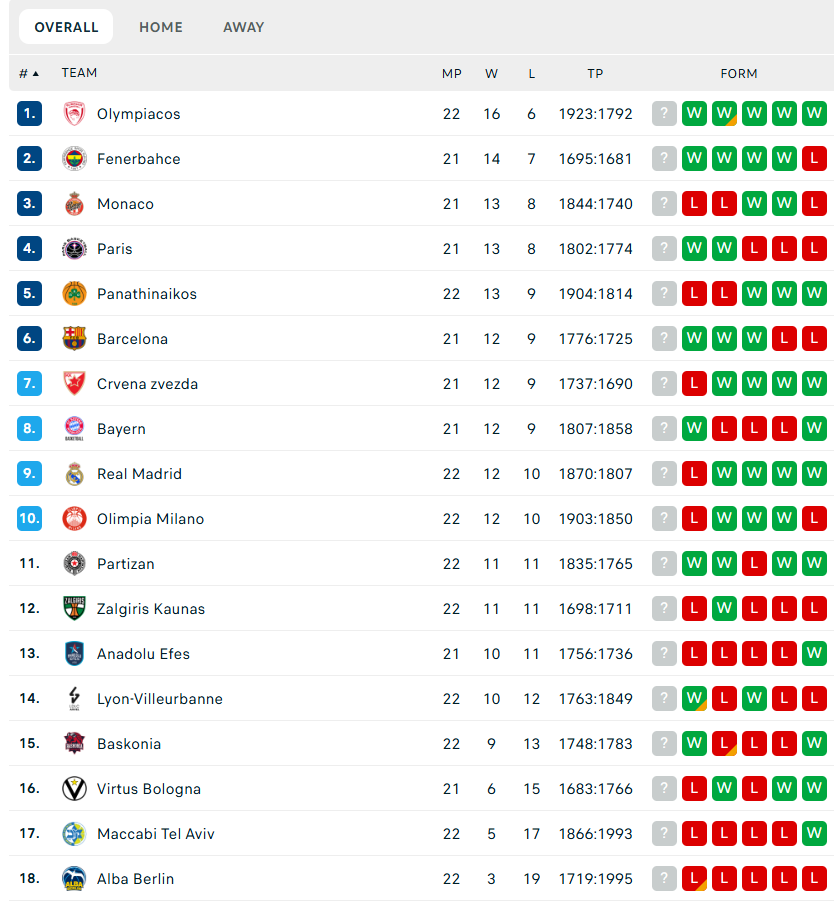Click the Fenerbahce club crest
Image resolution: width=834 pixels, height=908 pixels.
(x=74, y=159)
